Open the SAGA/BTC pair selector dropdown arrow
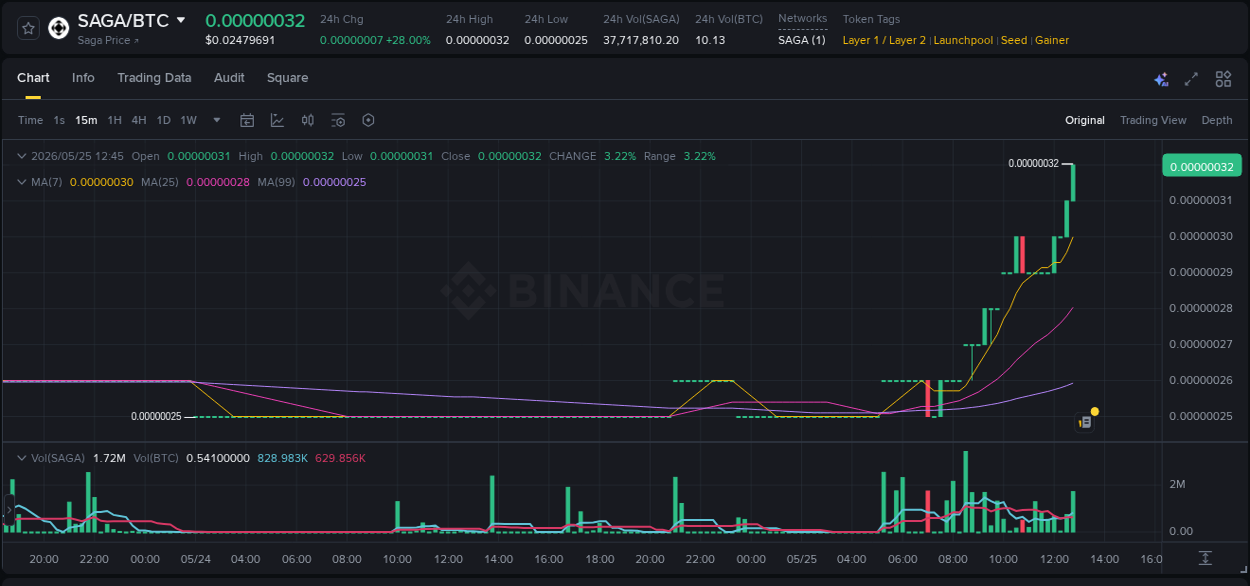The height and width of the screenshot is (586, 1250). [x=181, y=20]
